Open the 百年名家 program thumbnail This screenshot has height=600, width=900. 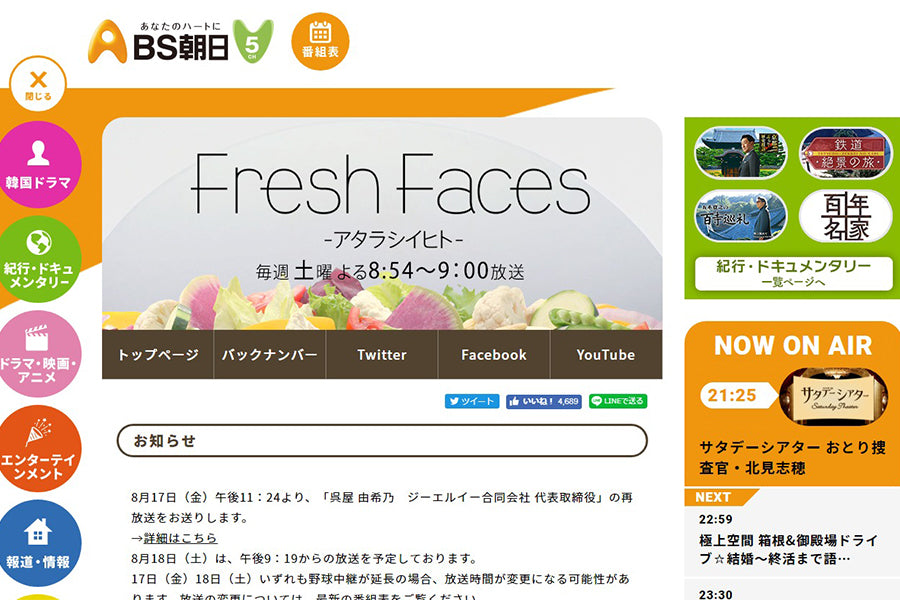(x=846, y=216)
